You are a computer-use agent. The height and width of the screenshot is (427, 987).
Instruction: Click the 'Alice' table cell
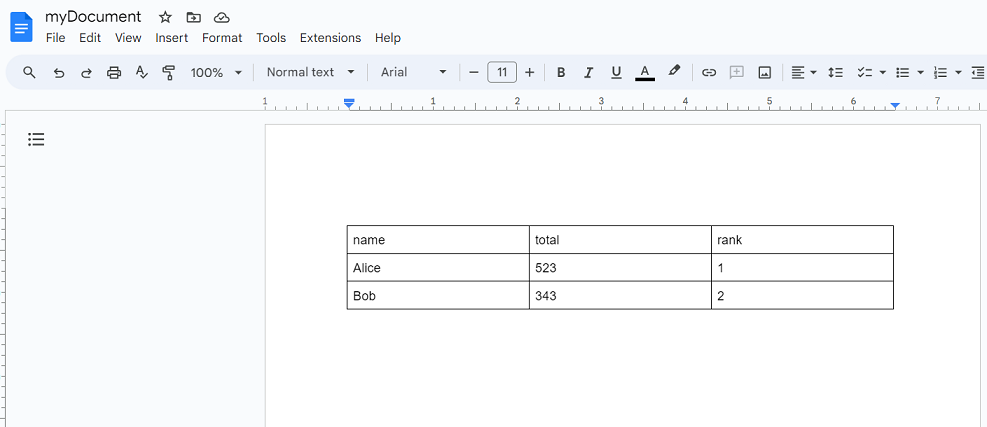(x=438, y=268)
